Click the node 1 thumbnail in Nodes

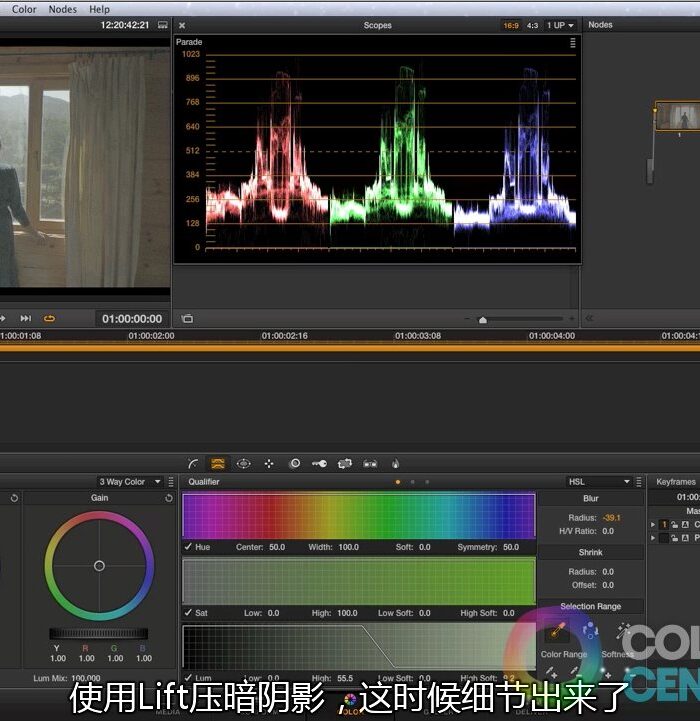tap(677, 115)
